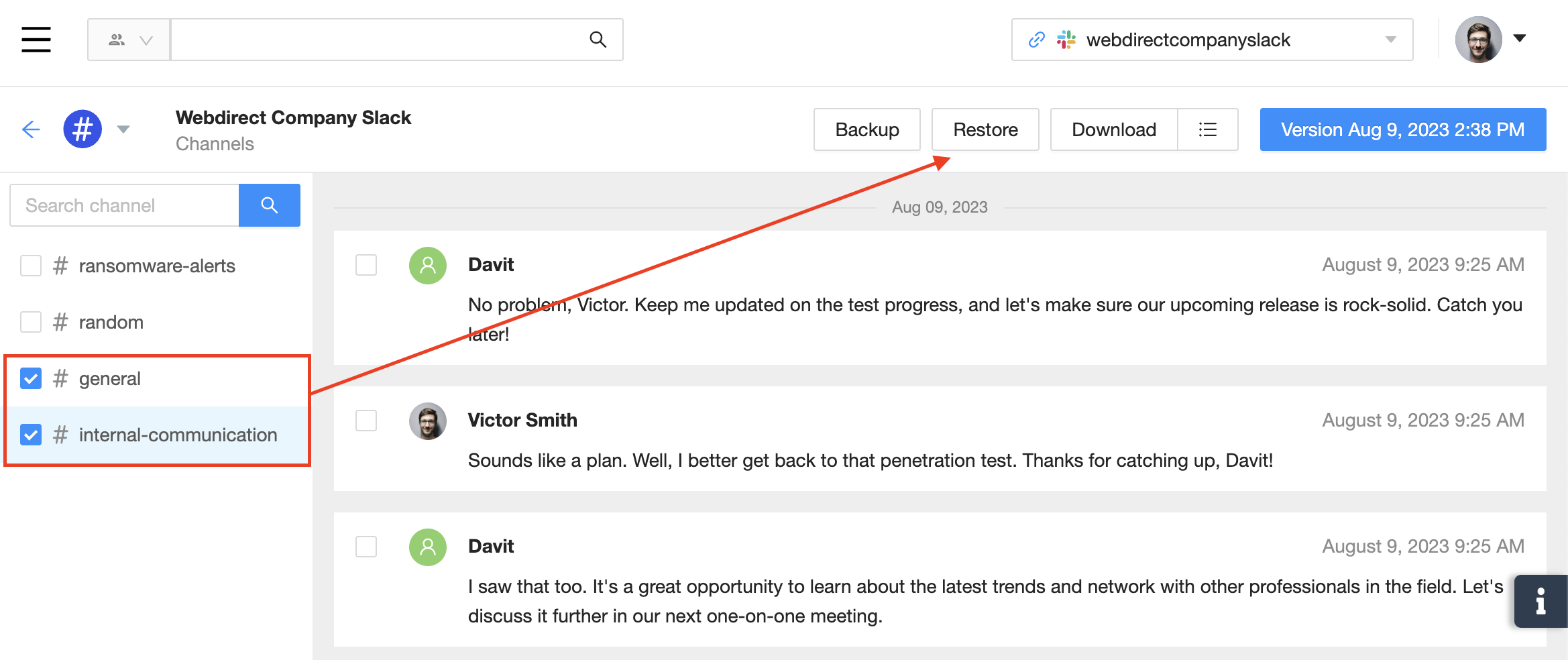Viewport: 1568px width, 660px height.
Task: Click the top search magnifier icon
Action: pyautogui.click(x=598, y=40)
